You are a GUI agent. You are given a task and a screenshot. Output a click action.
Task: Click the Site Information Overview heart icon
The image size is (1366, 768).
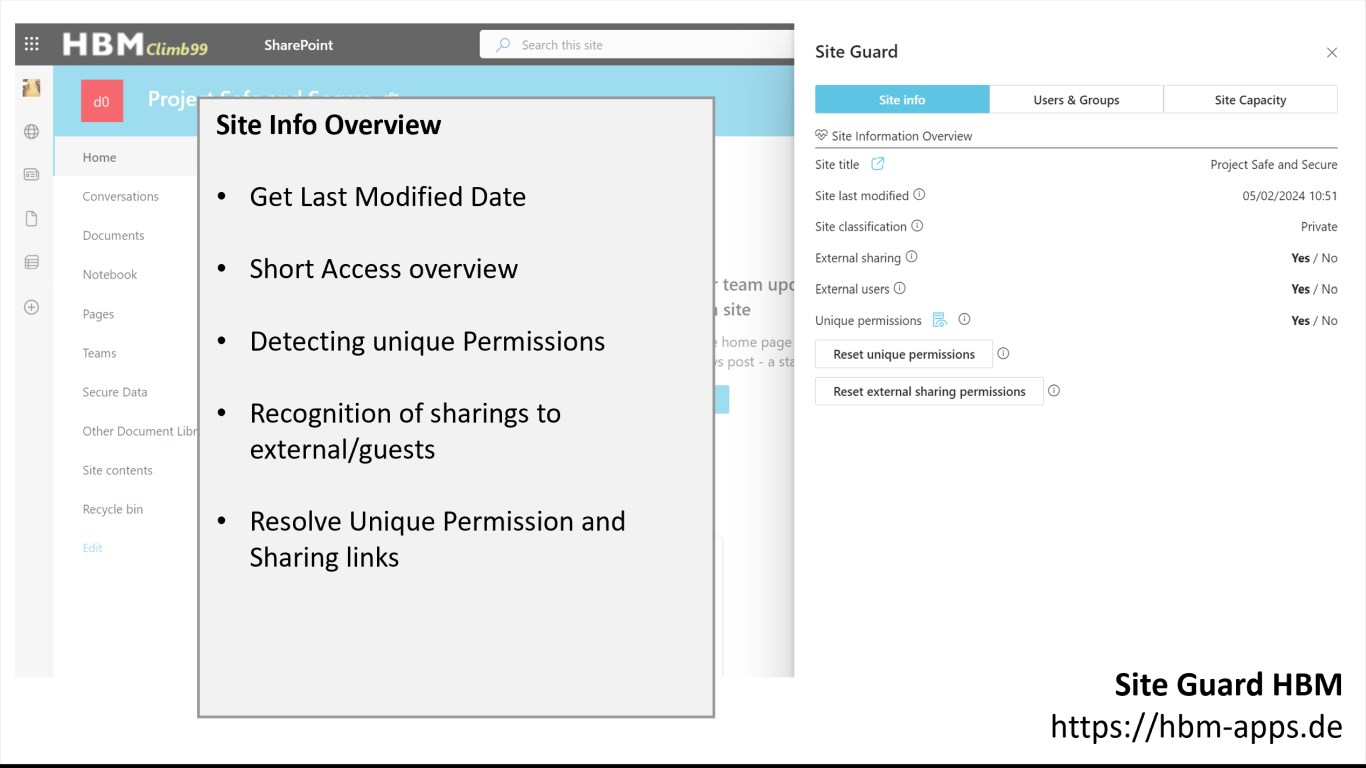click(822, 135)
